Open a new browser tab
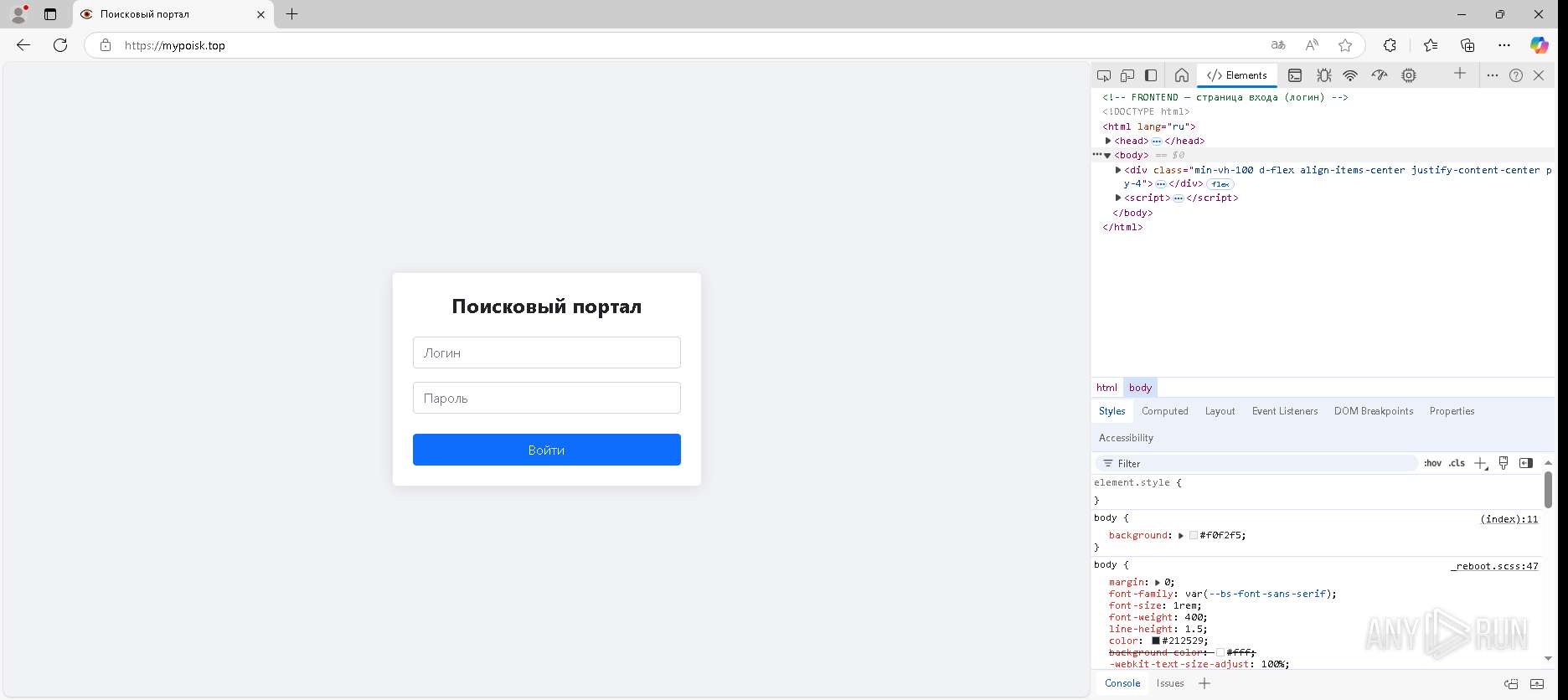1568x700 pixels. point(291,14)
